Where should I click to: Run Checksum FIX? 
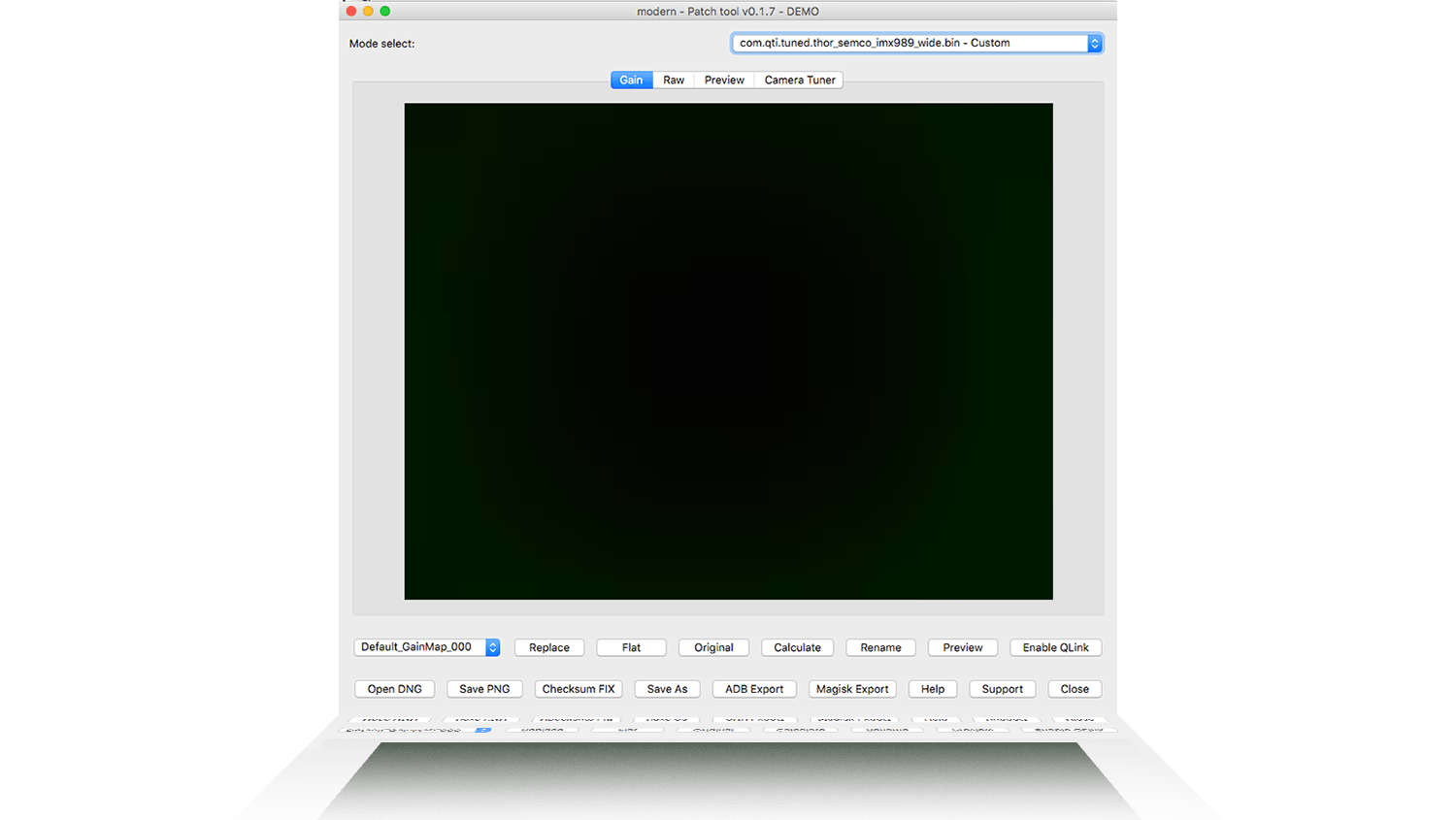579,689
